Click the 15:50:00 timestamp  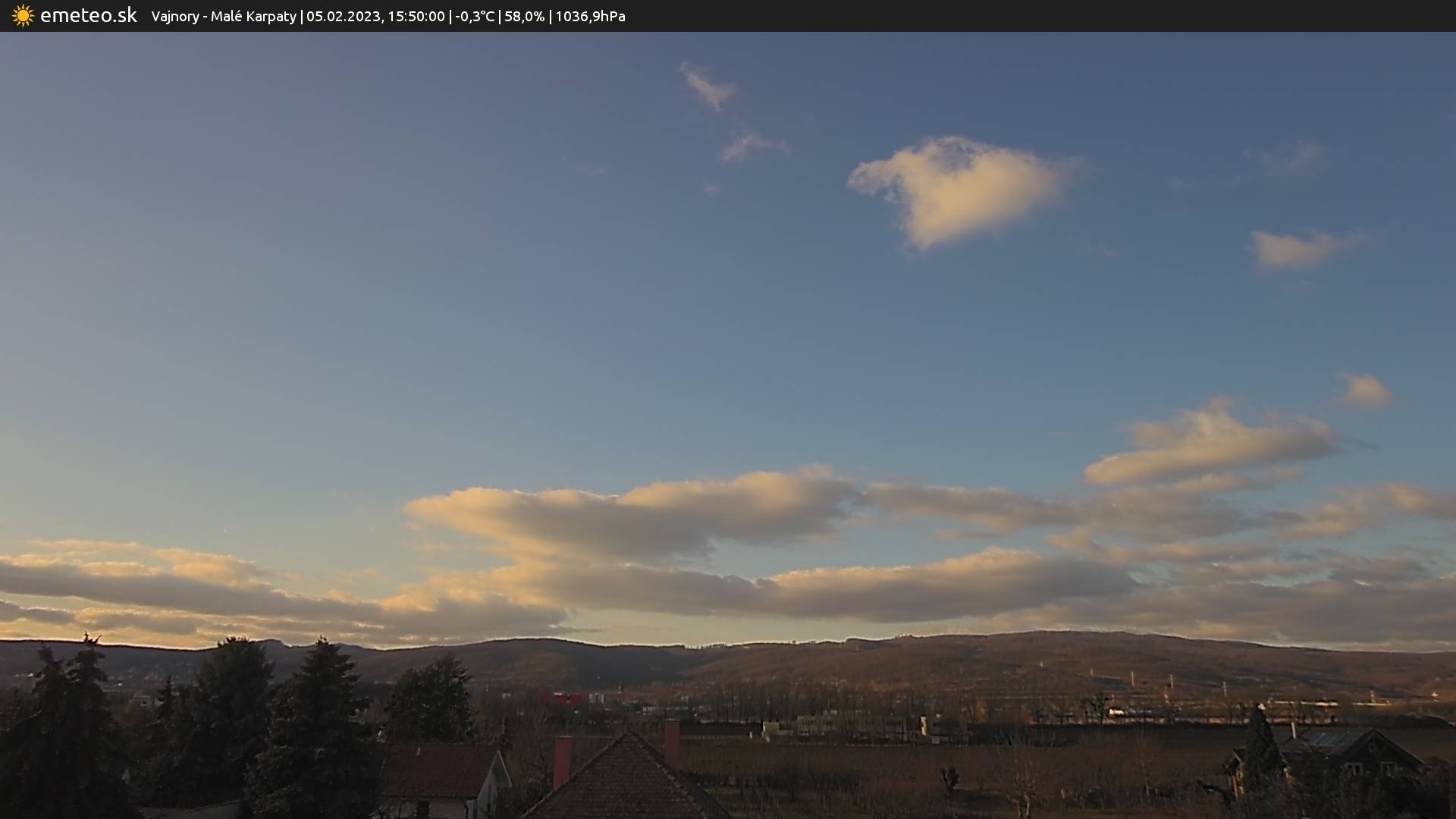(x=416, y=17)
